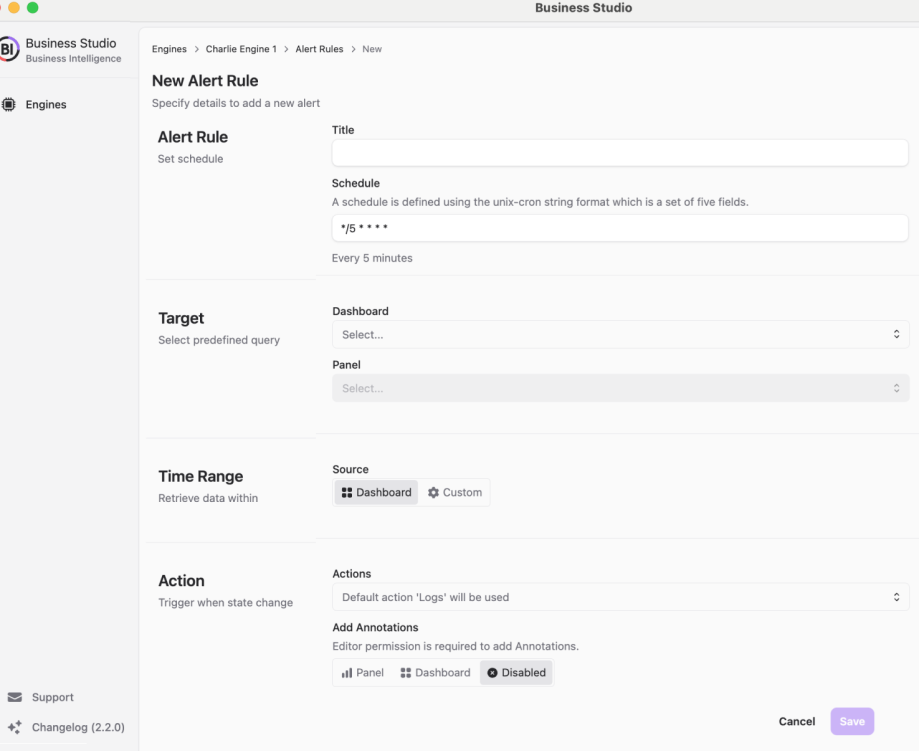
Task: Open Engines in the sidebar
Action: point(46,104)
